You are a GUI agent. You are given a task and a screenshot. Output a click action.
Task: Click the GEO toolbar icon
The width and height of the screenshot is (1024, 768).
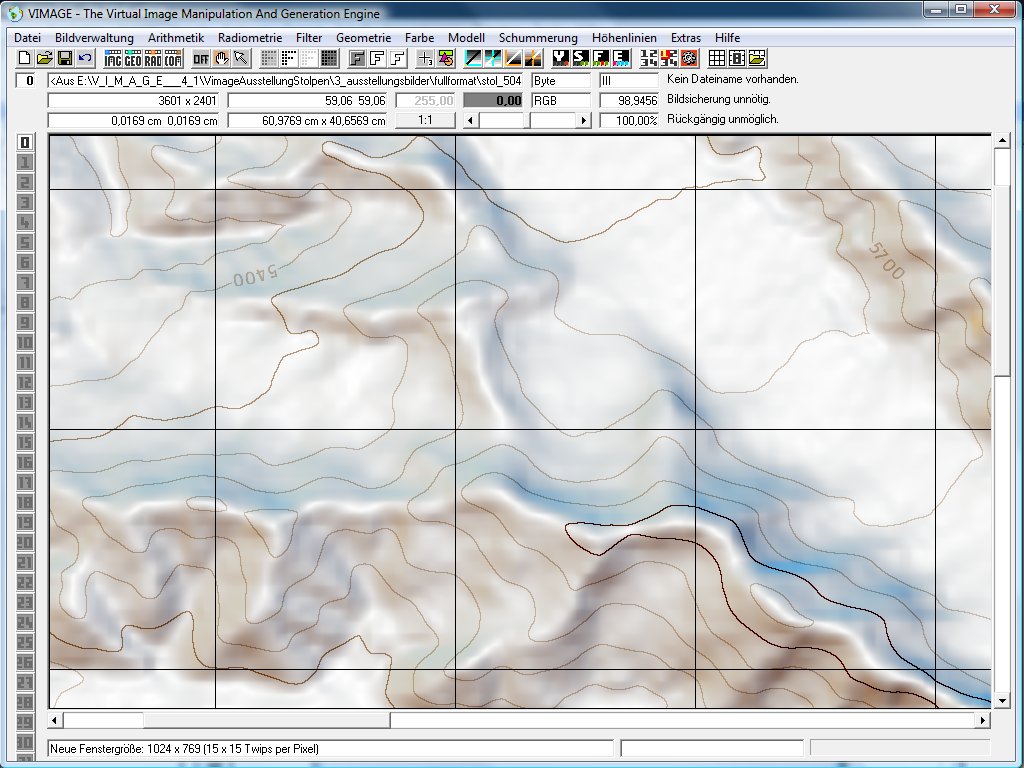[x=133, y=58]
